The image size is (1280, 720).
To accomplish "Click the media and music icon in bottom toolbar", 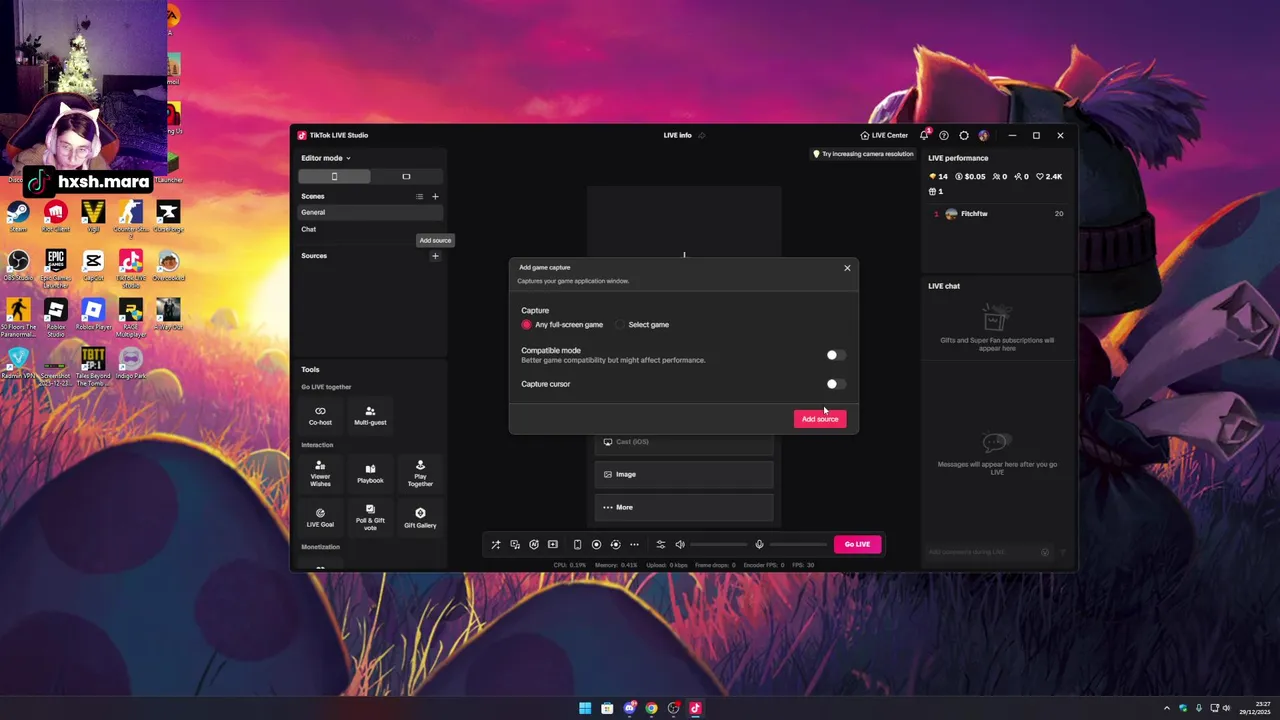I will click(x=515, y=544).
